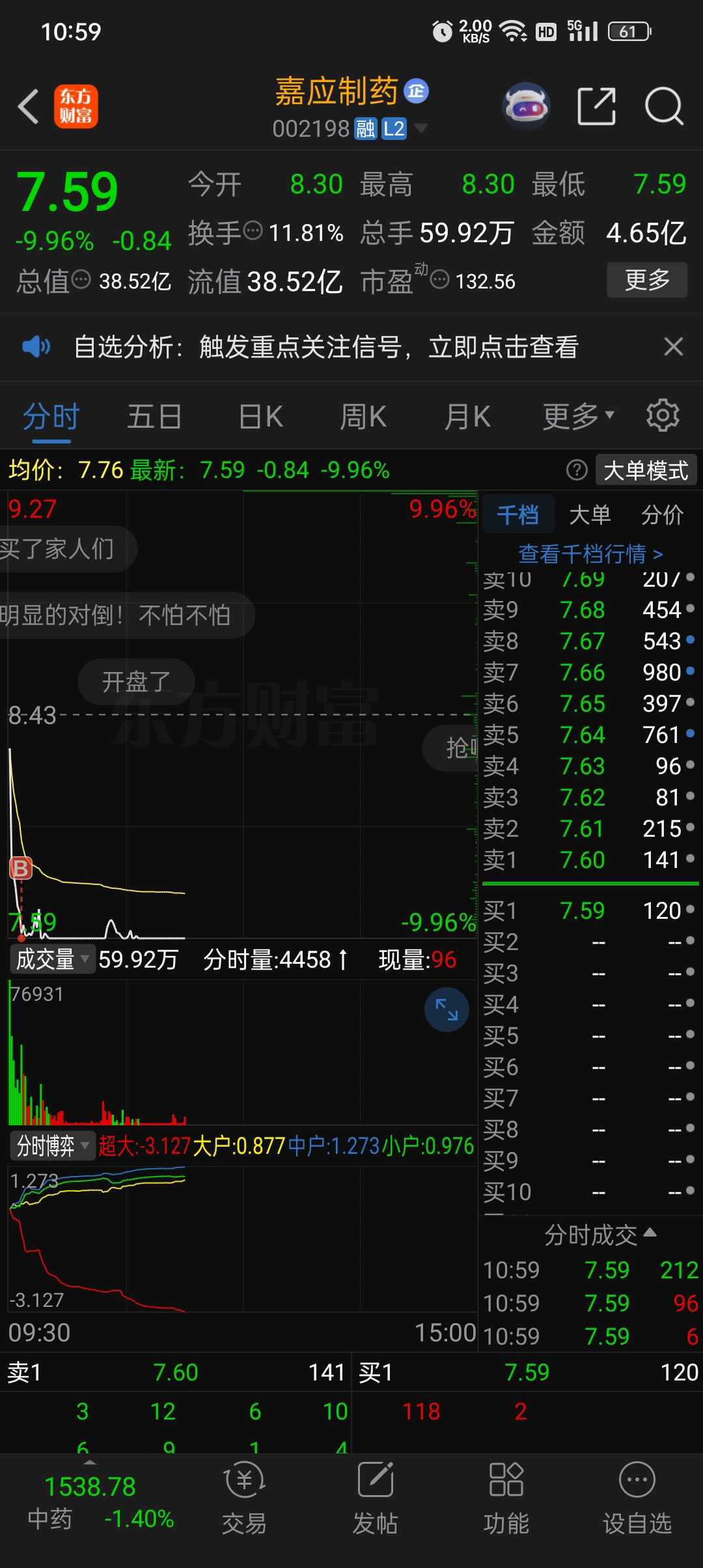
Task: Select the 大单 tab
Action: 590,515
